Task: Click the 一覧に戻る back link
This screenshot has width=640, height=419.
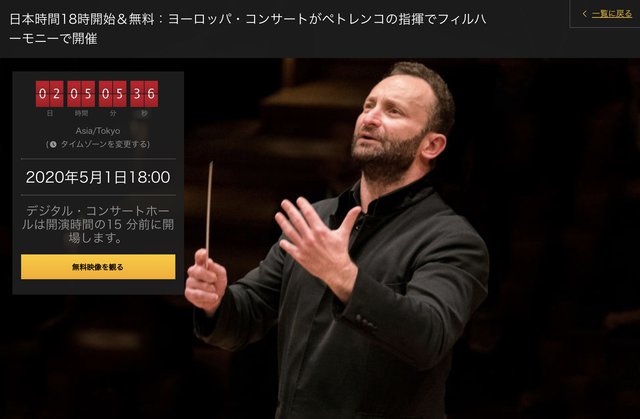Action: tap(611, 14)
